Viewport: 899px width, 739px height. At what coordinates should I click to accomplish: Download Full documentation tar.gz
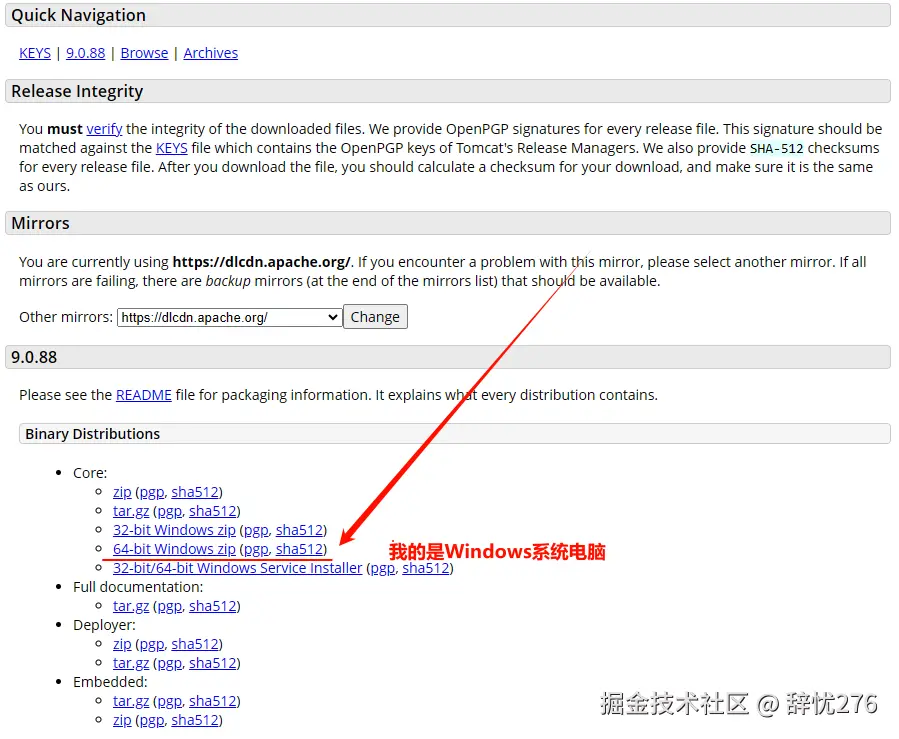[x=131, y=606]
